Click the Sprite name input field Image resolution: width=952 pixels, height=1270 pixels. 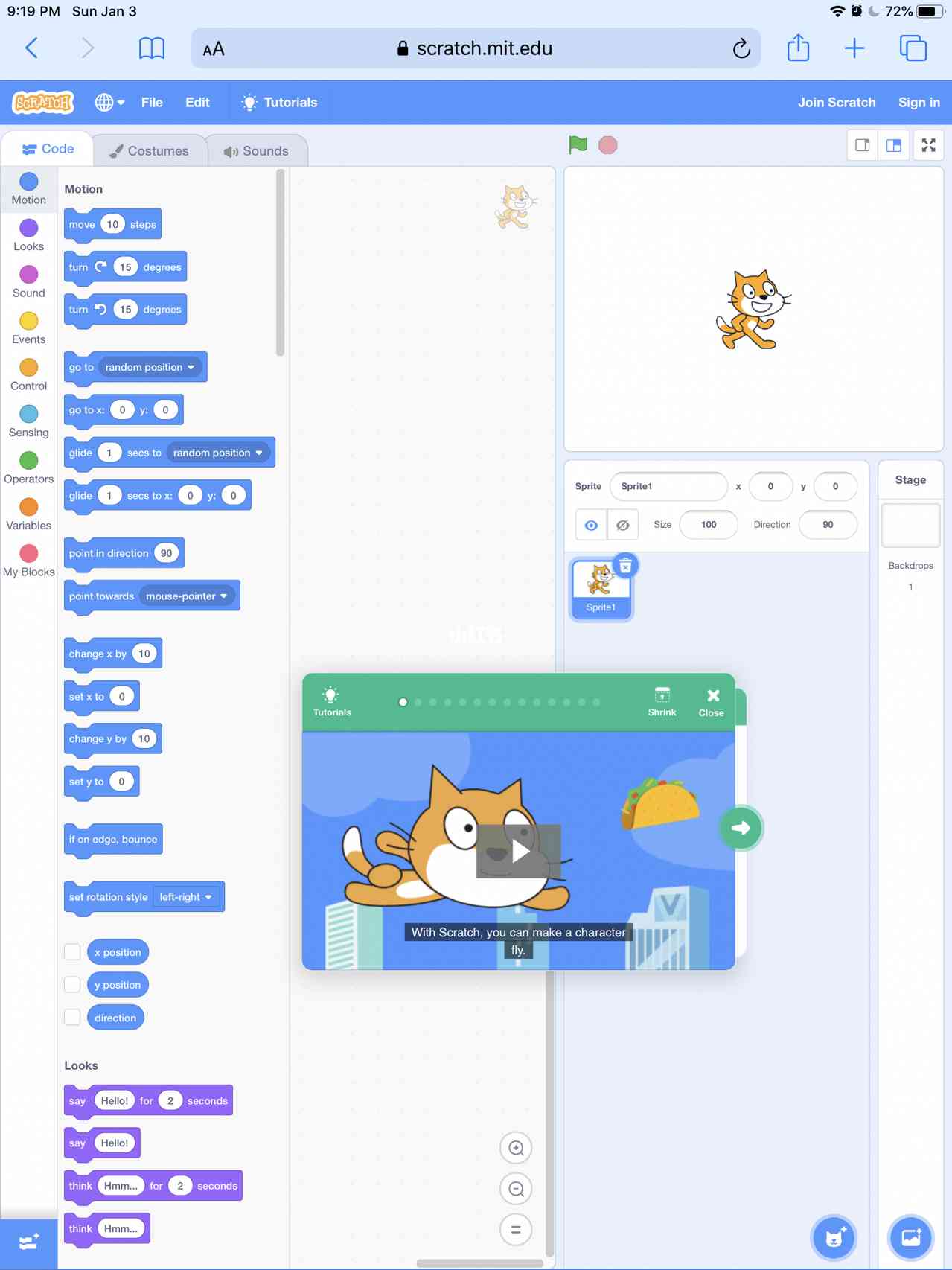coord(668,486)
